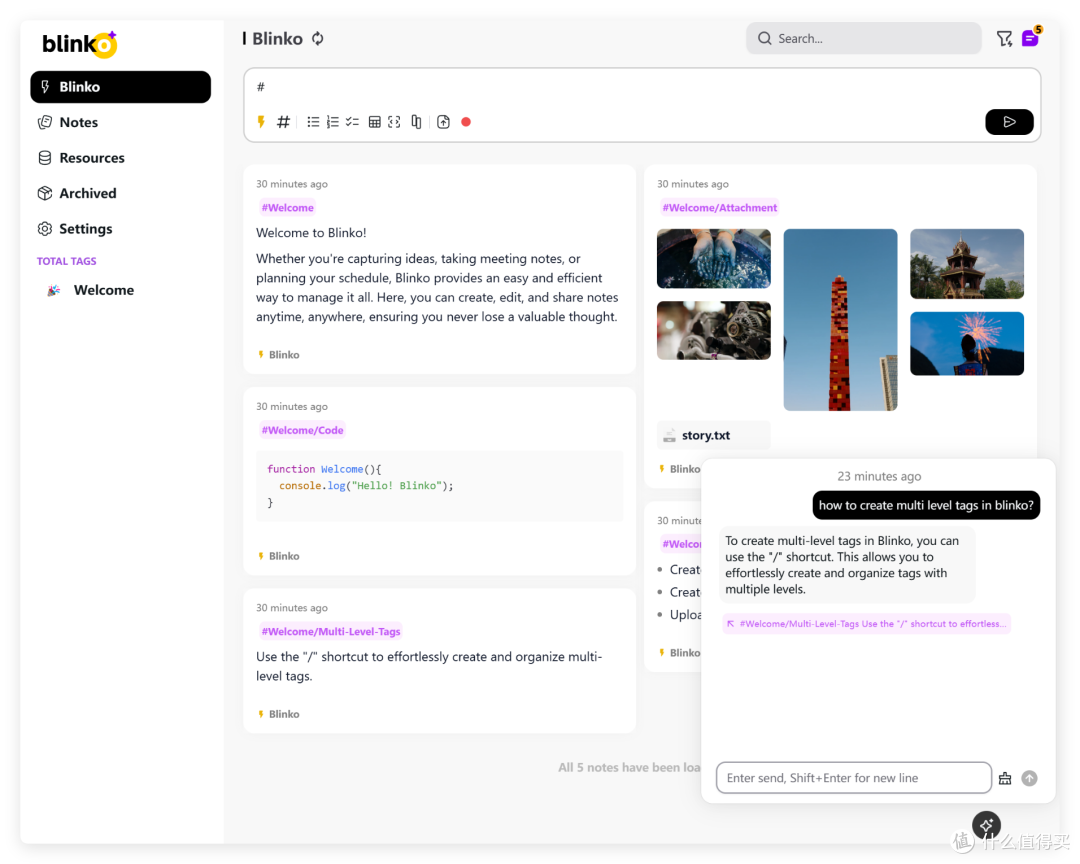Click the AI chat message input field
This screenshot has width=1080, height=864.
[853, 778]
